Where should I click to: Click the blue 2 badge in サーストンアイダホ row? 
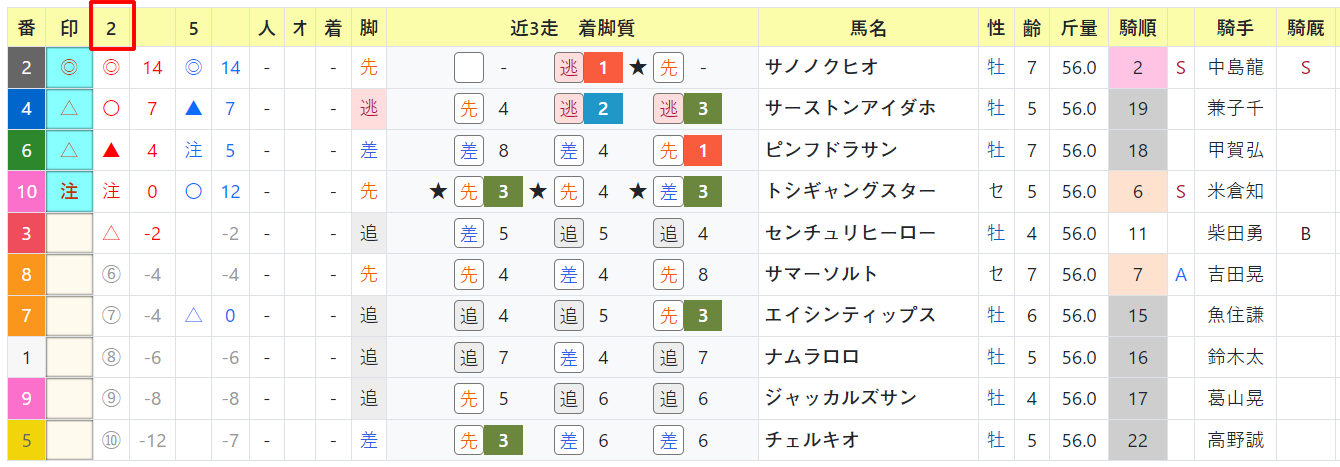(x=603, y=109)
